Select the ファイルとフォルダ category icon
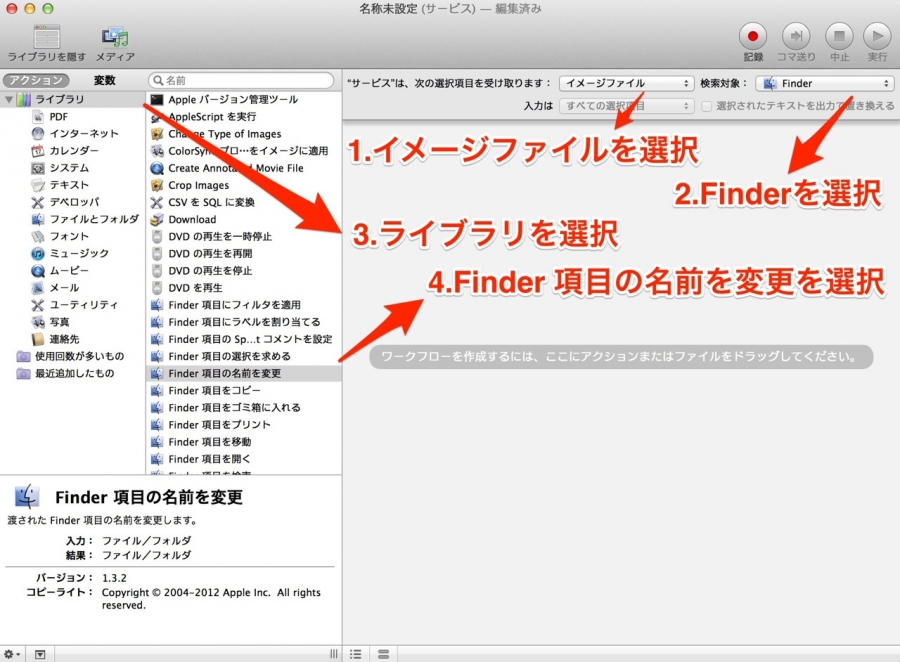900x662 pixels. (x=38, y=219)
